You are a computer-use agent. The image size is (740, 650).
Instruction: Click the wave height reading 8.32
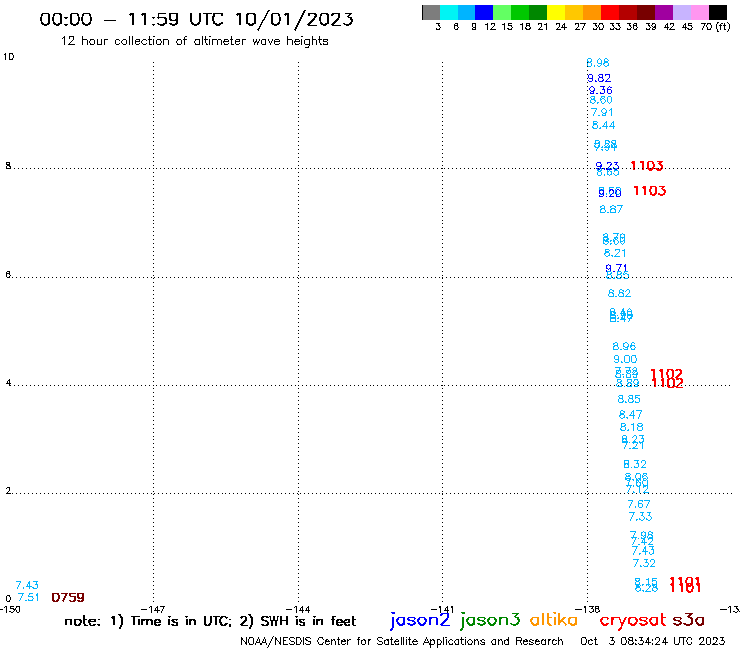635,464
